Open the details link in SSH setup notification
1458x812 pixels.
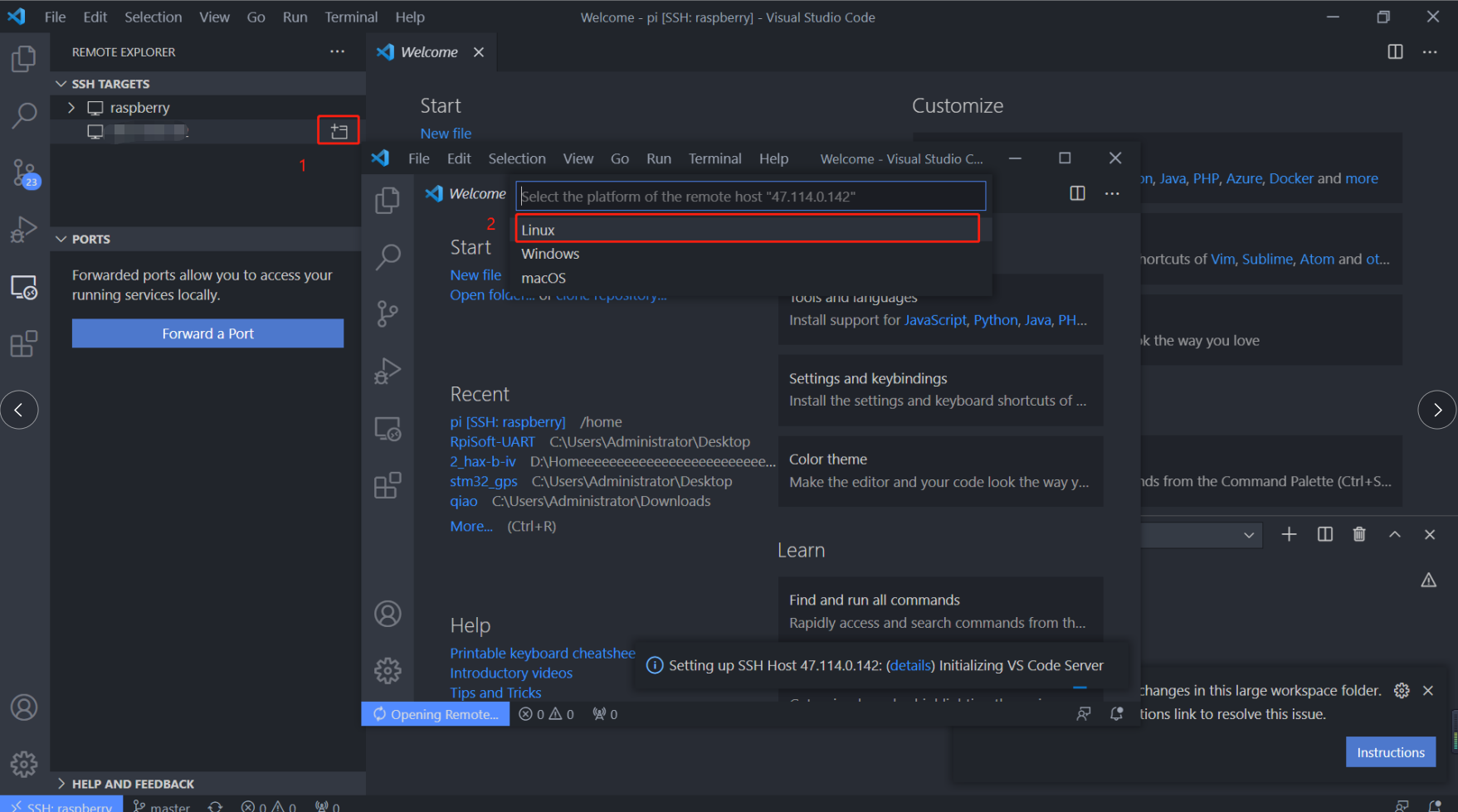coord(910,665)
